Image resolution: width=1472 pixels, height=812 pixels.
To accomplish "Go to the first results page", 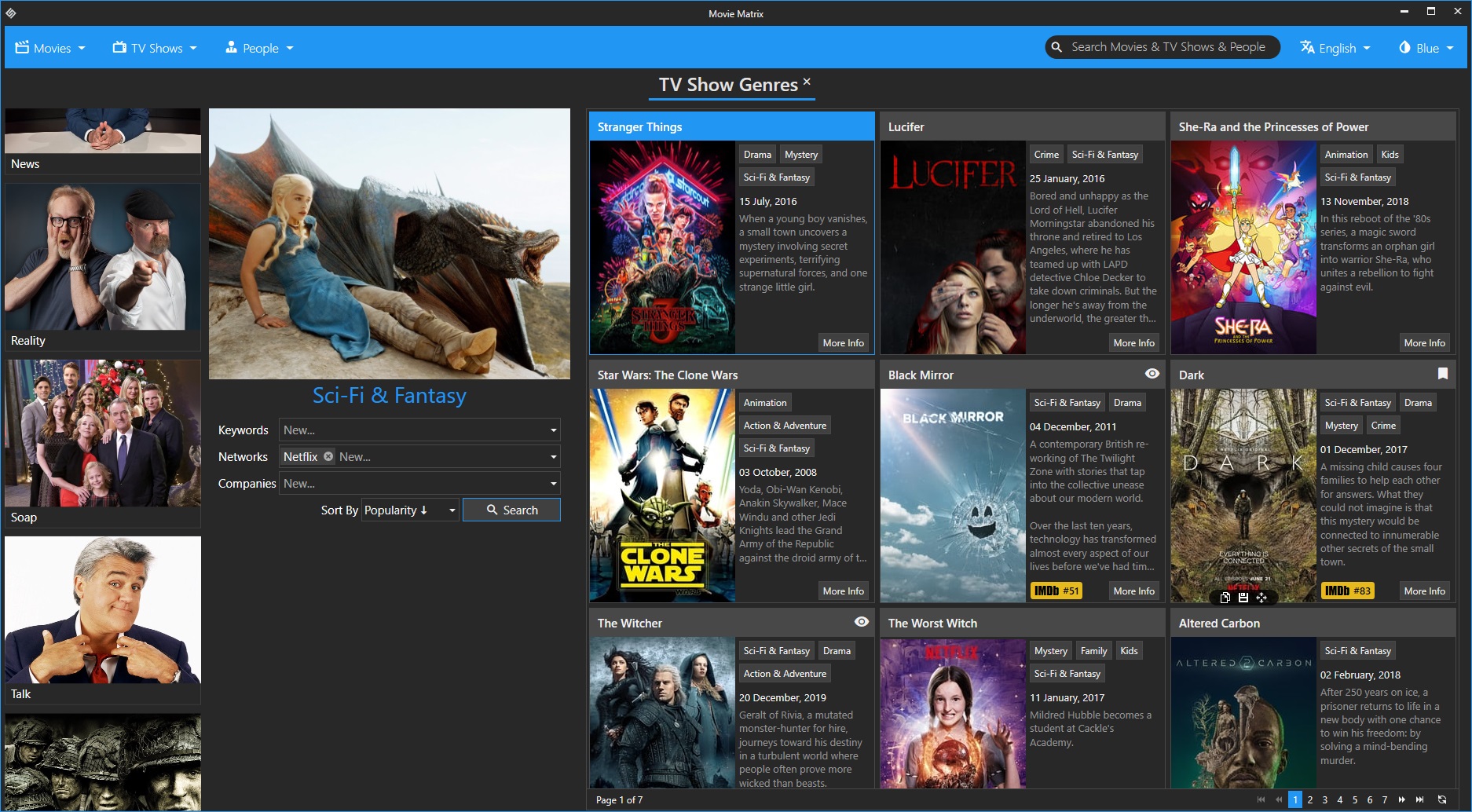I will (x=1261, y=799).
